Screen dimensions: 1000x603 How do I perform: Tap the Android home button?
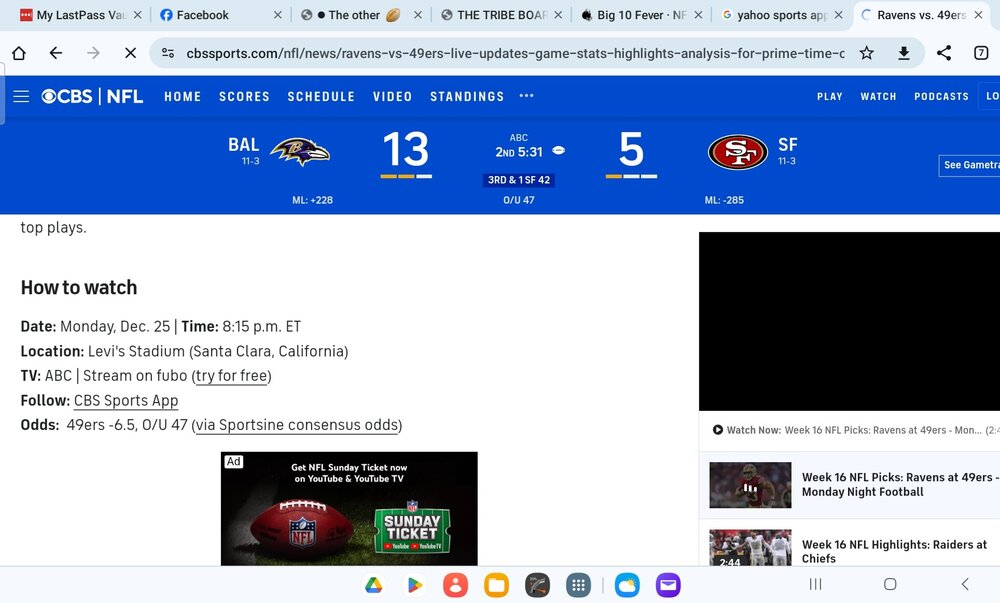tap(890, 584)
